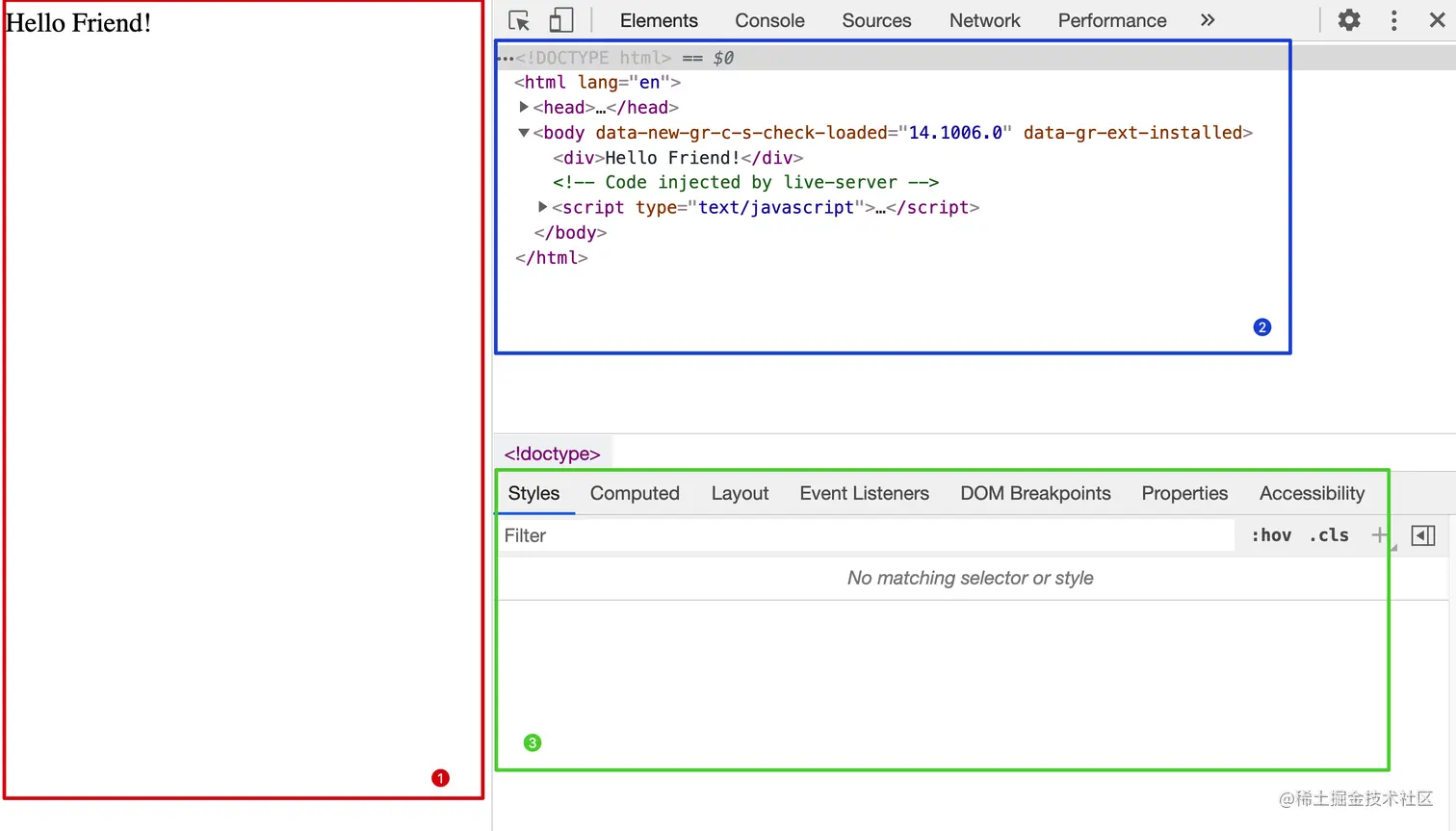
Task: Switch to the Layout pane
Action: tap(740, 493)
